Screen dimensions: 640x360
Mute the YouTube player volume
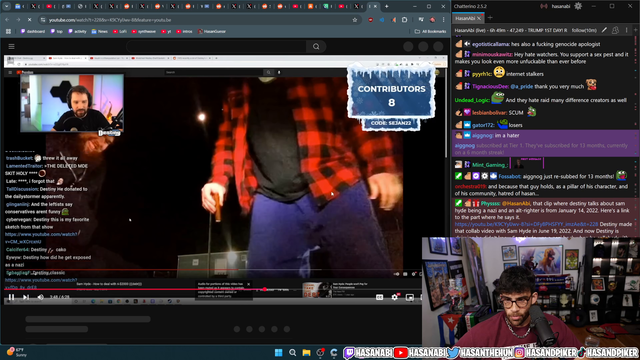point(40,297)
